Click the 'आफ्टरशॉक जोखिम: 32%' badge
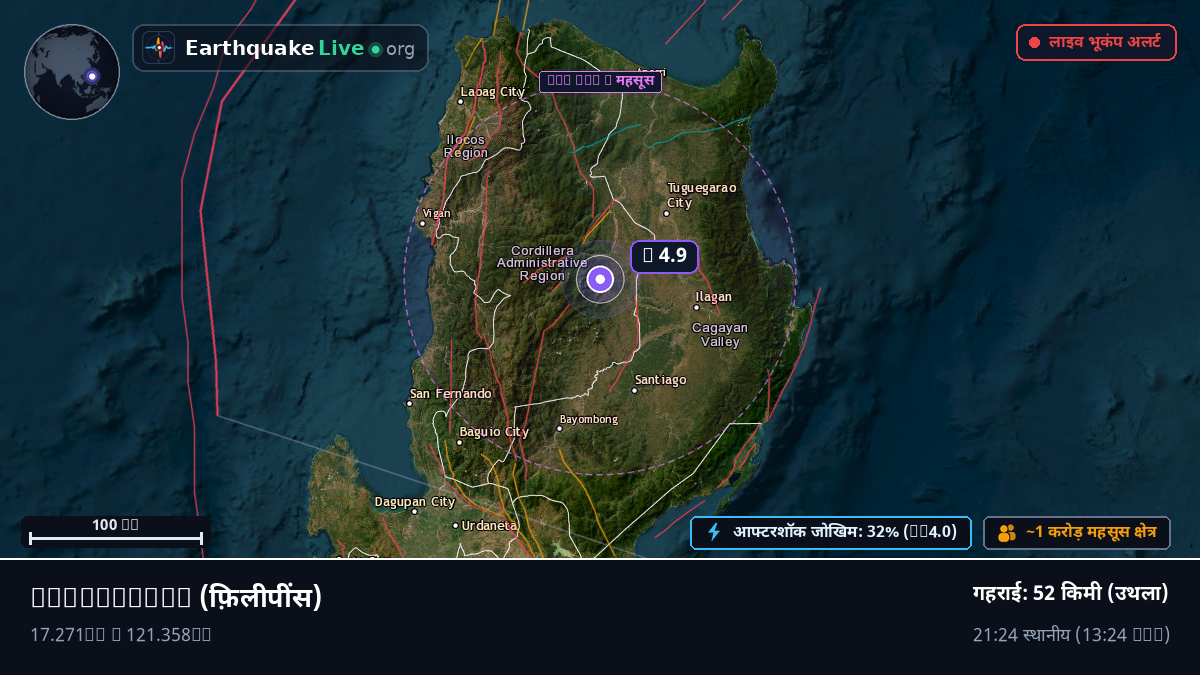 click(x=831, y=533)
